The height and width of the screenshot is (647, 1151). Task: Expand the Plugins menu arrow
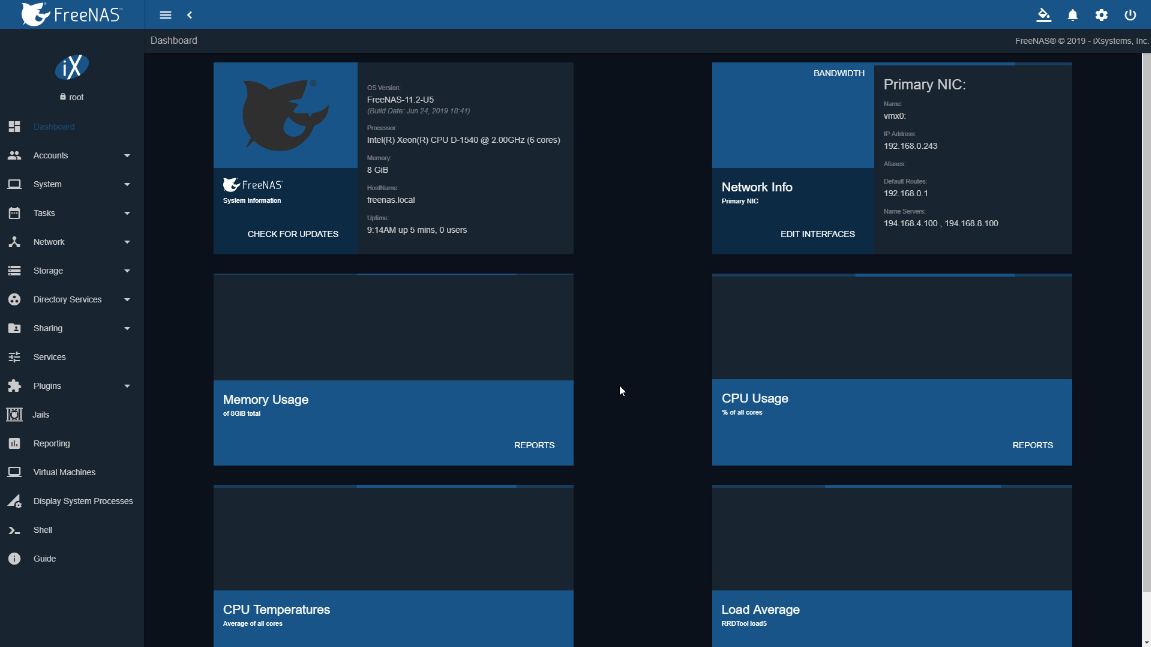click(127, 386)
